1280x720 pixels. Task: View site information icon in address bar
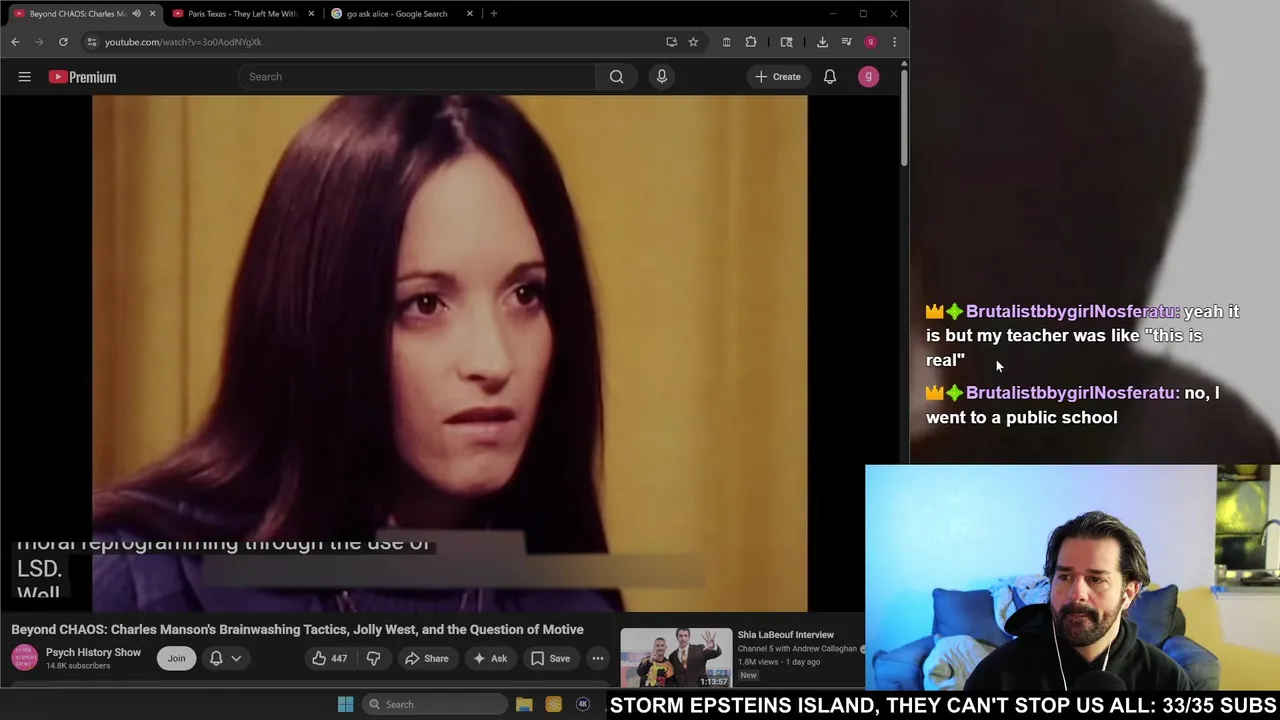91,42
